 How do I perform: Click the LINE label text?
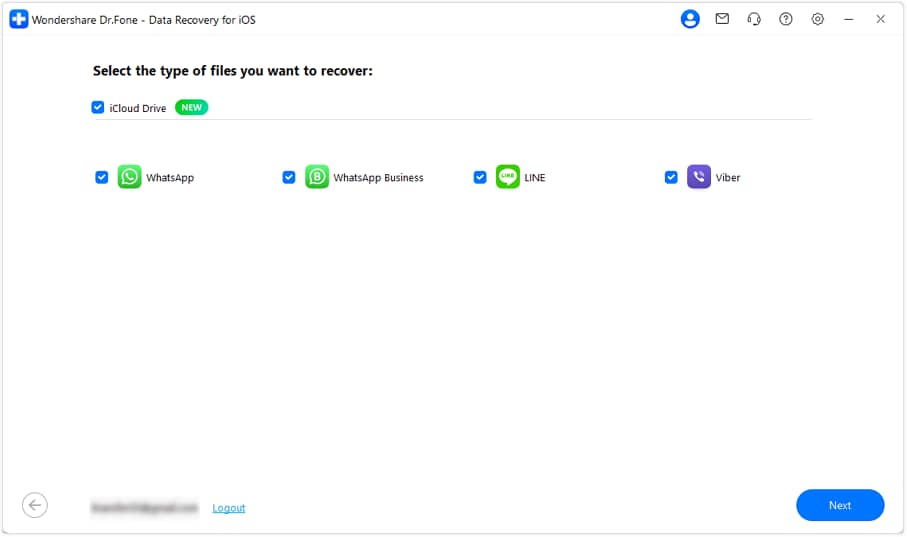(534, 178)
